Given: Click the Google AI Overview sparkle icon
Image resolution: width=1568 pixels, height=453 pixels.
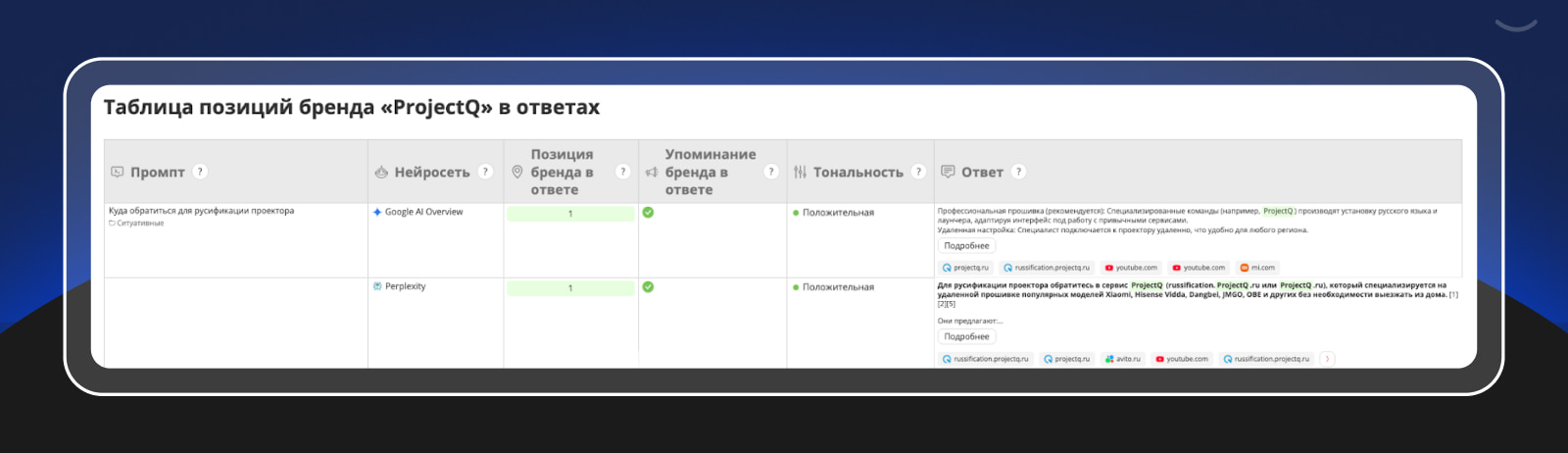Looking at the screenshot, I should coord(377,212).
